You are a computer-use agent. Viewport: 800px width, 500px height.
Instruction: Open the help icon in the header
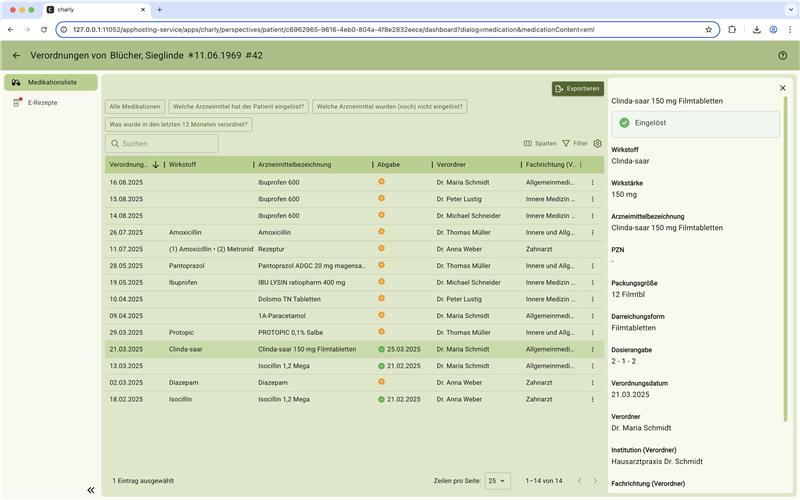[x=783, y=56]
